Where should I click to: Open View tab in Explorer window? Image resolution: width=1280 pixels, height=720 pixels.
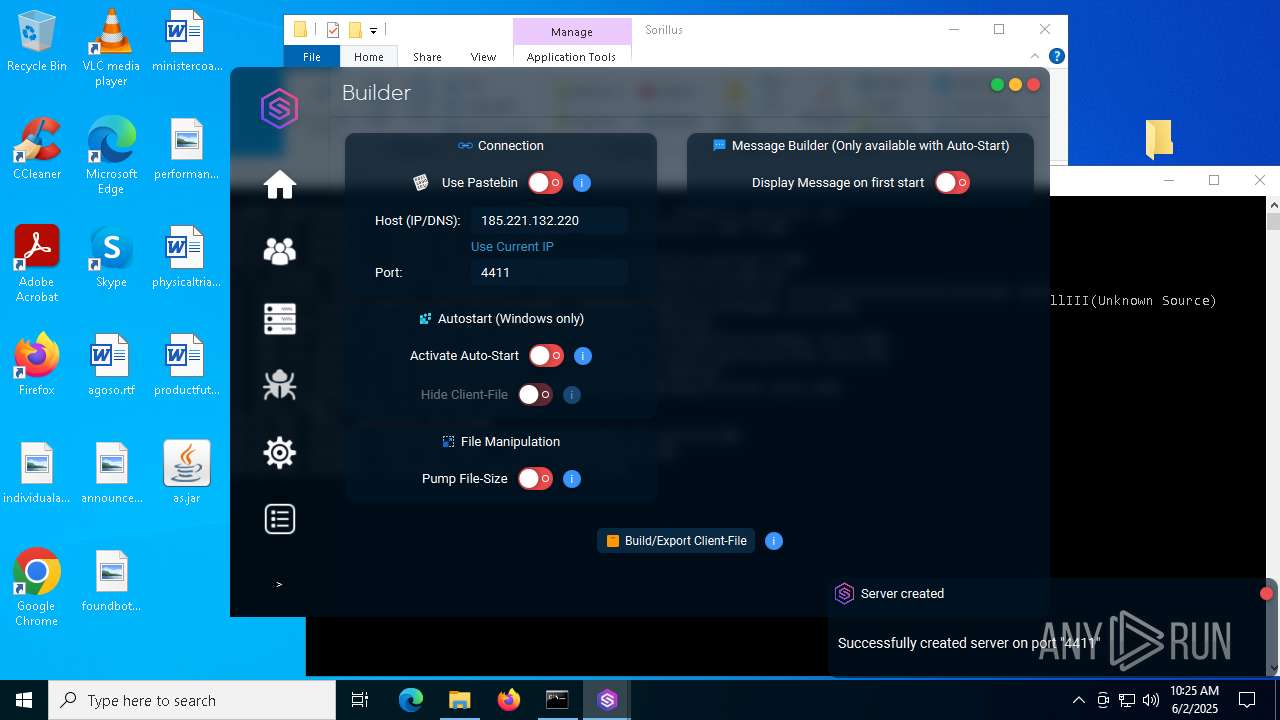[x=483, y=57]
